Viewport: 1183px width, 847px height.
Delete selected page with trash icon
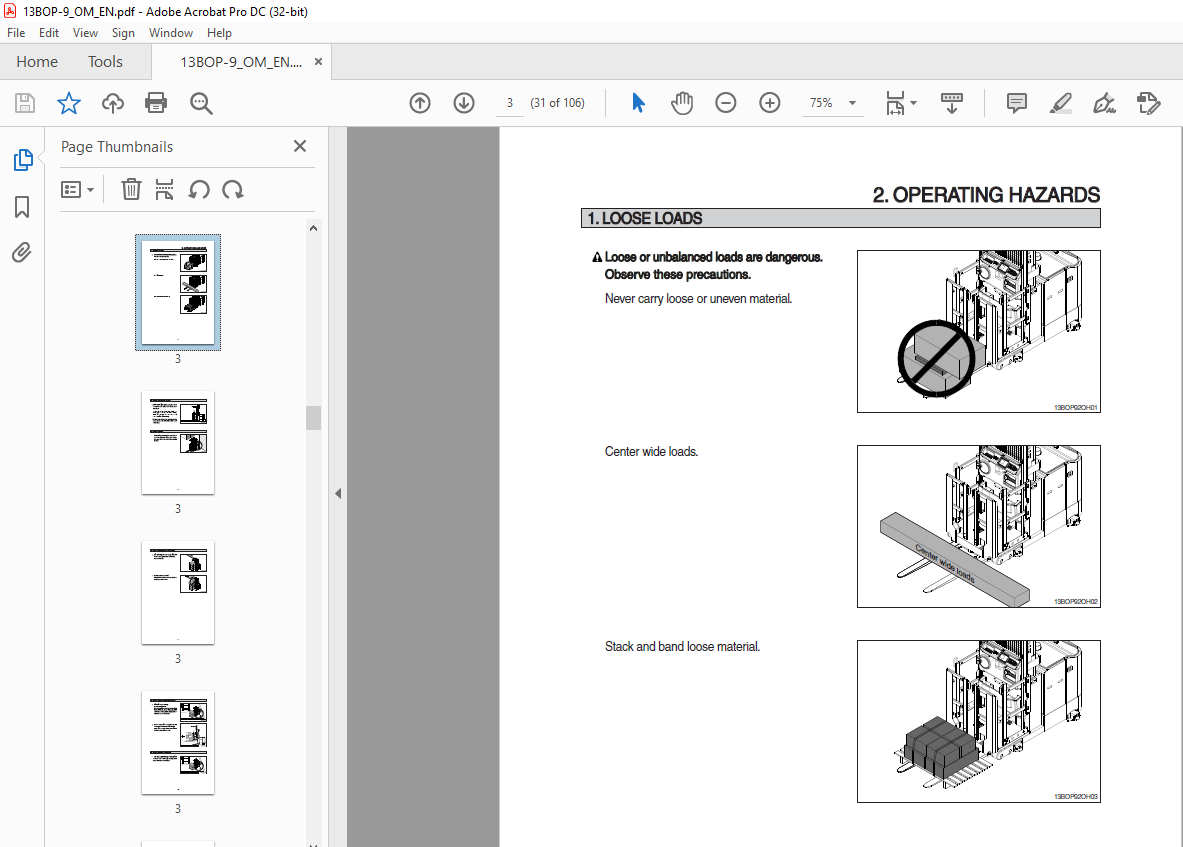coord(131,189)
